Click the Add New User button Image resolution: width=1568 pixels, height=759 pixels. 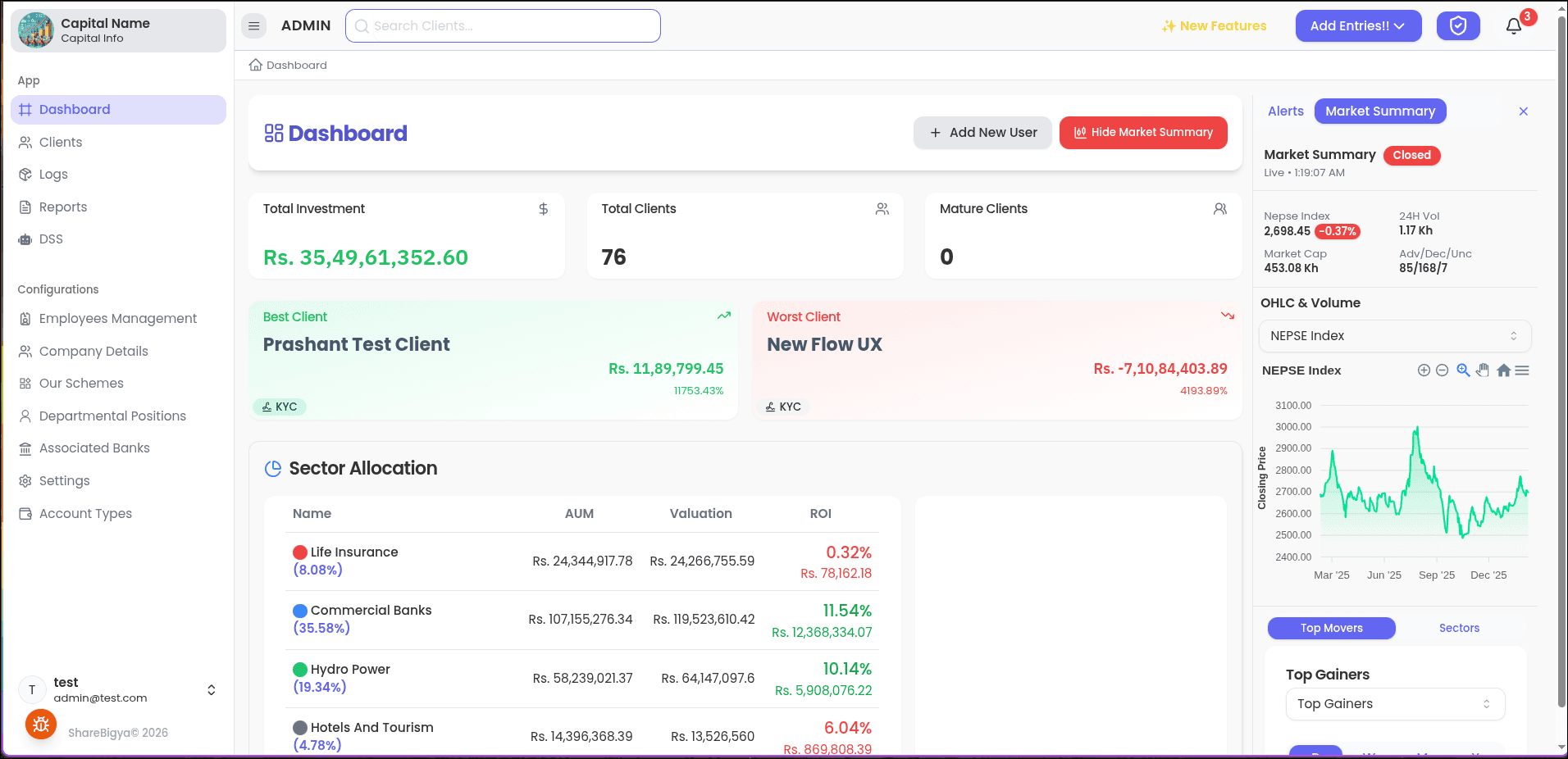tap(982, 132)
